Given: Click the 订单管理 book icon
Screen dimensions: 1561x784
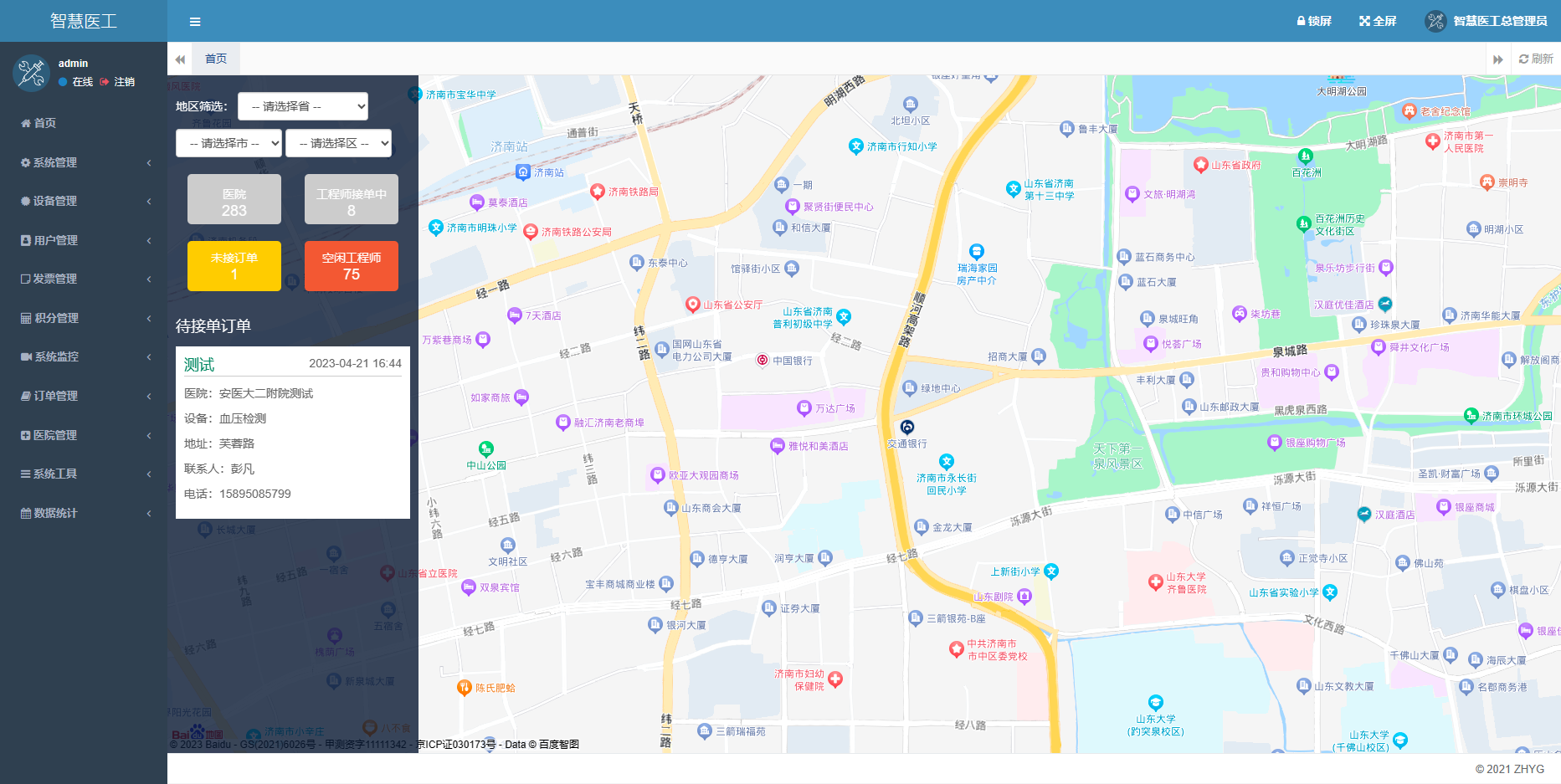Looking at the screenshot, I should (26, 396).
